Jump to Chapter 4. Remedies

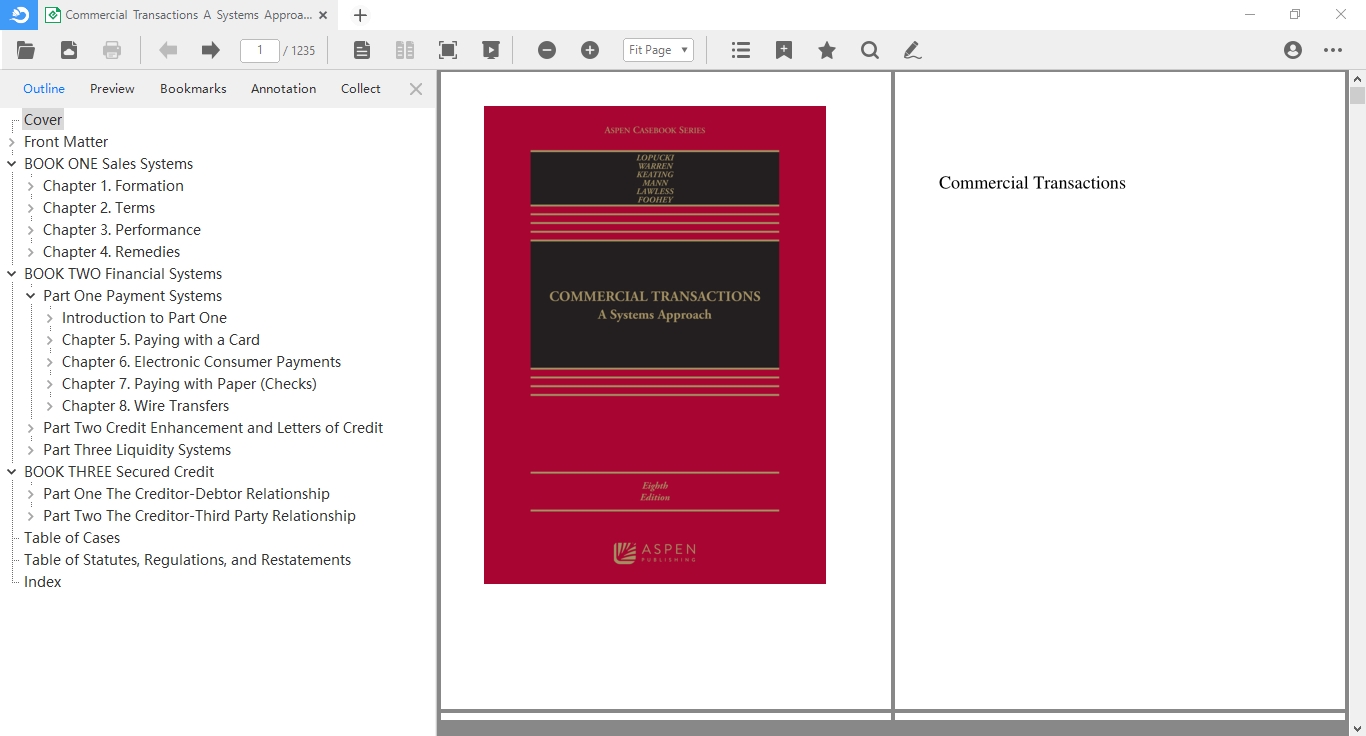click(112, 252)
